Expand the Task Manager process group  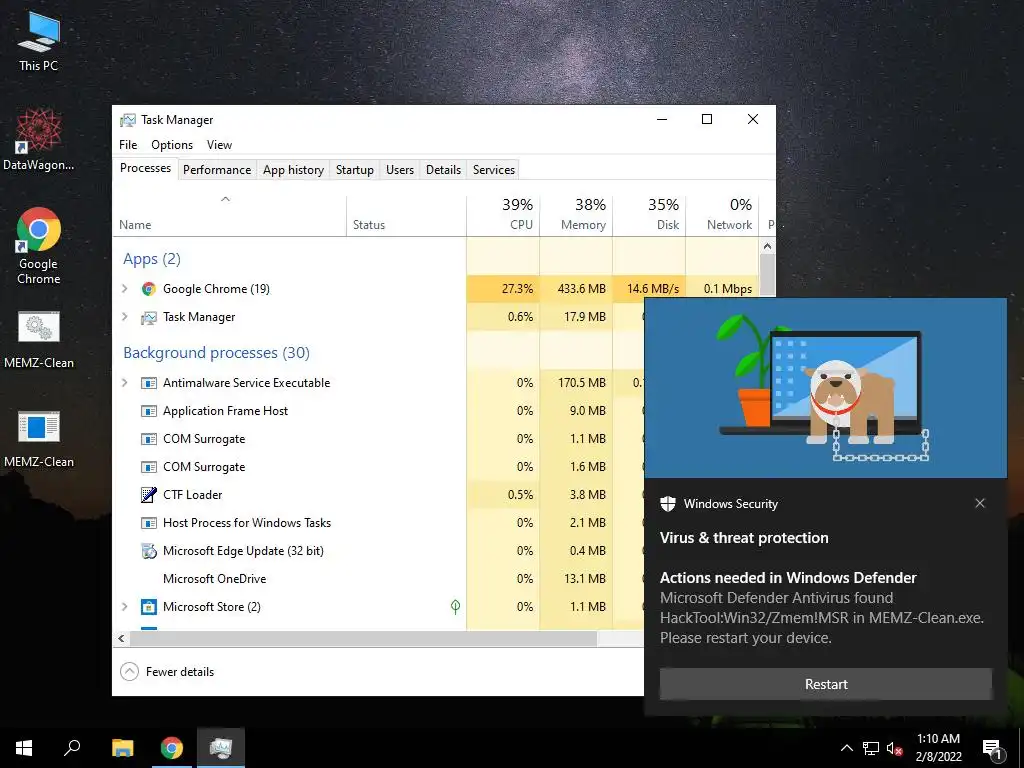(x=125, y=317)
